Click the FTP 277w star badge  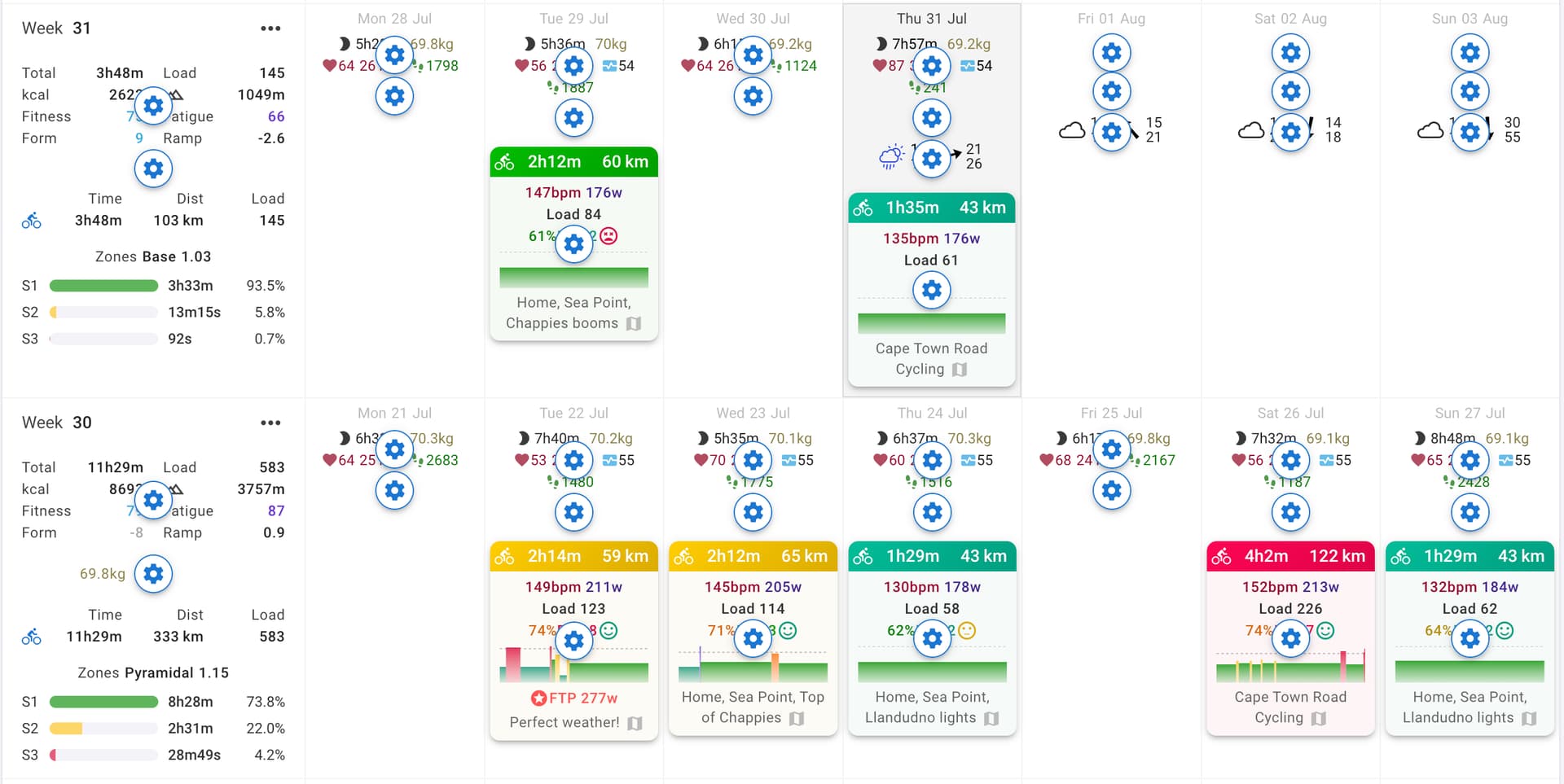click(x=538, y=699)
